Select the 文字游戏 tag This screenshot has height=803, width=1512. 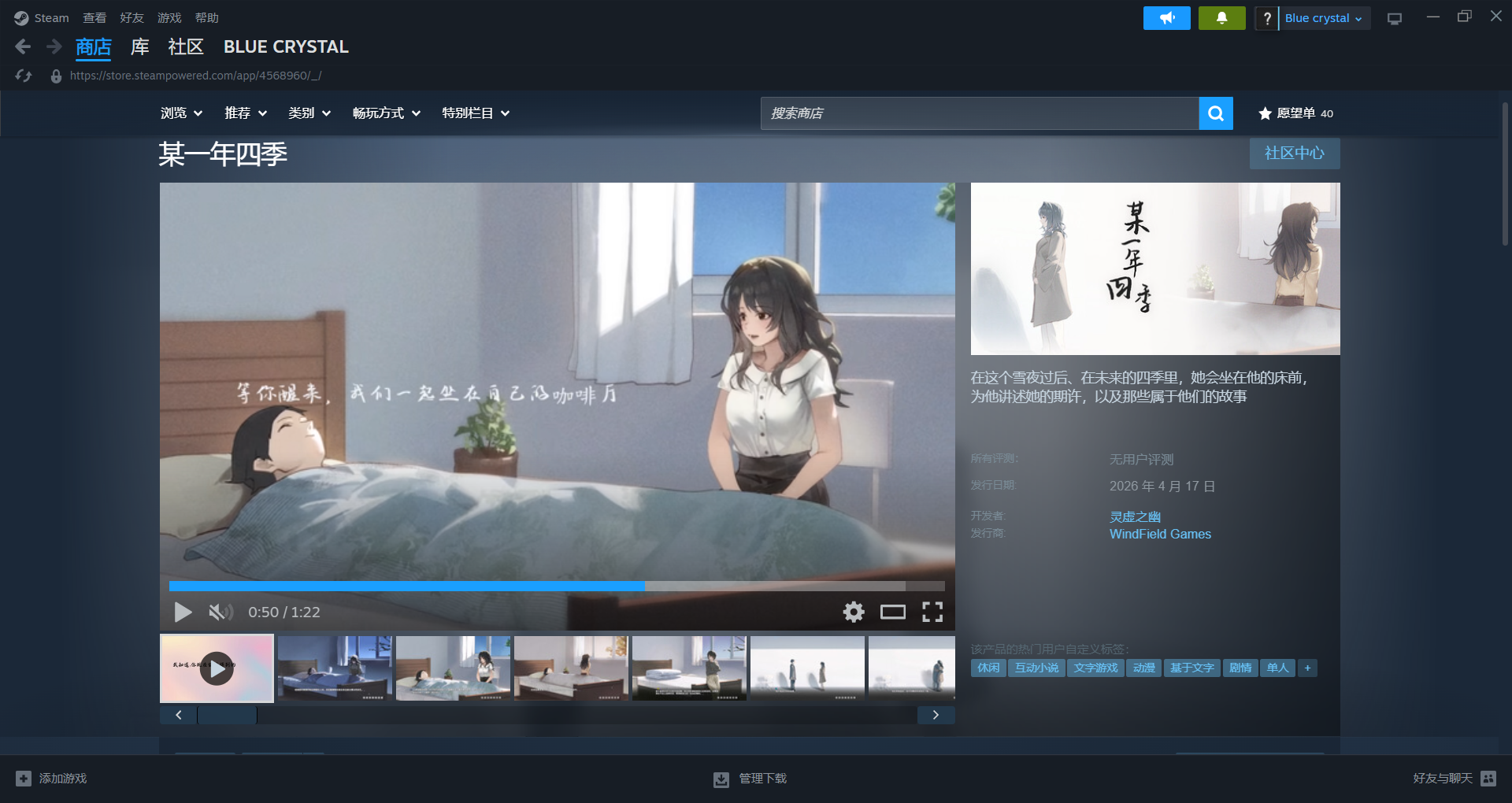(x=1095, y=668)
